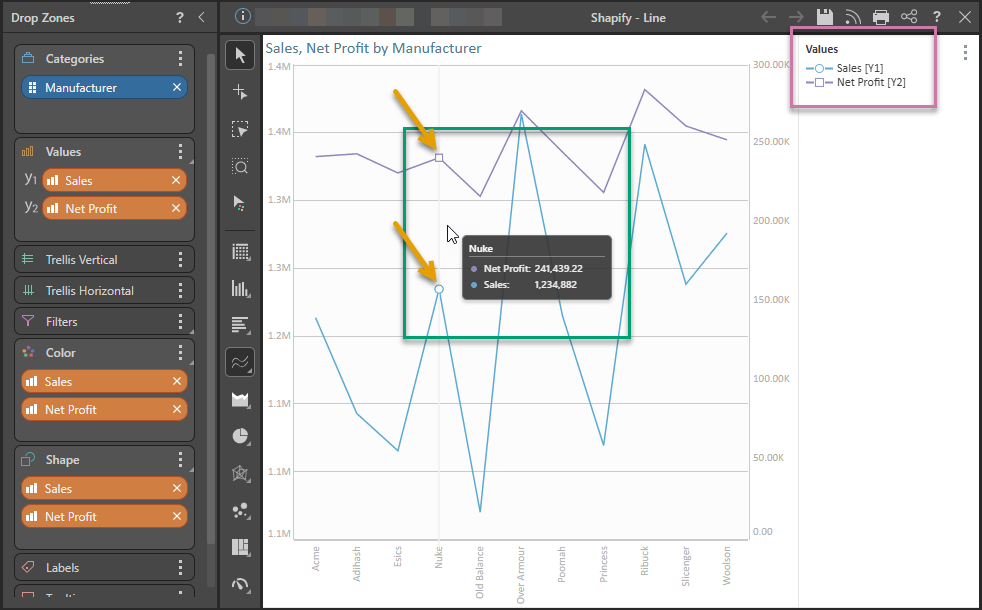Open the legend panel options menu
982x610 pixels.
click(x=965, y=53)
